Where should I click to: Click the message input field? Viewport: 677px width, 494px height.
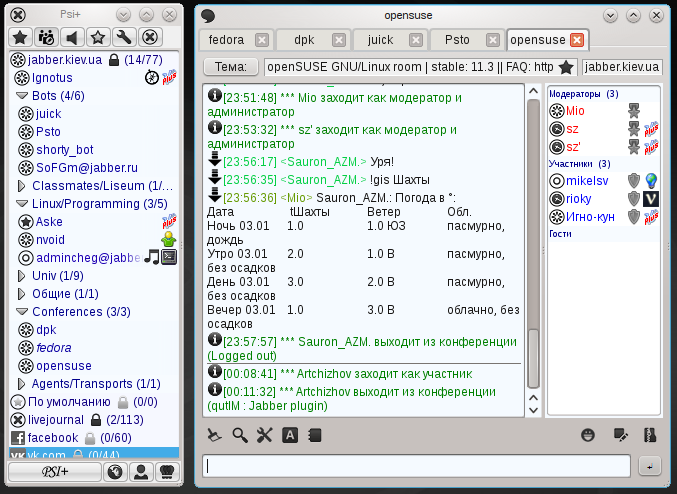click(417, 466)
